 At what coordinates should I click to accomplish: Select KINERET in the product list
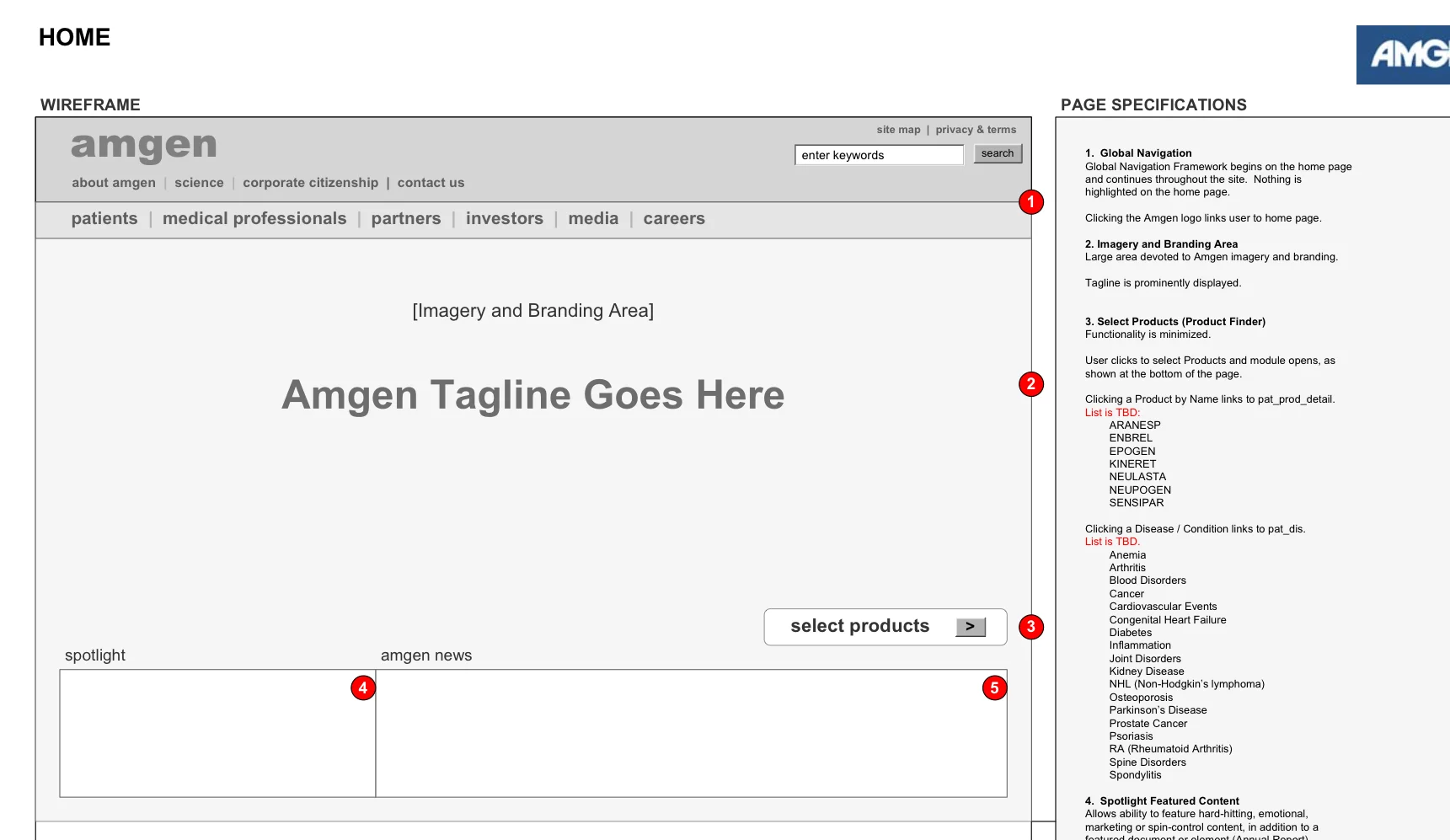click(x=1132, y=464)
